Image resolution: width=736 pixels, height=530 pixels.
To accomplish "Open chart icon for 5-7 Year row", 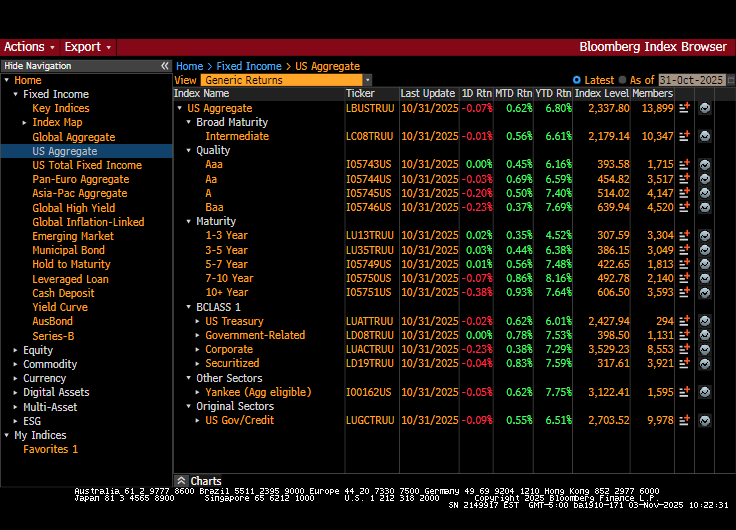I will tap(705, 264).
